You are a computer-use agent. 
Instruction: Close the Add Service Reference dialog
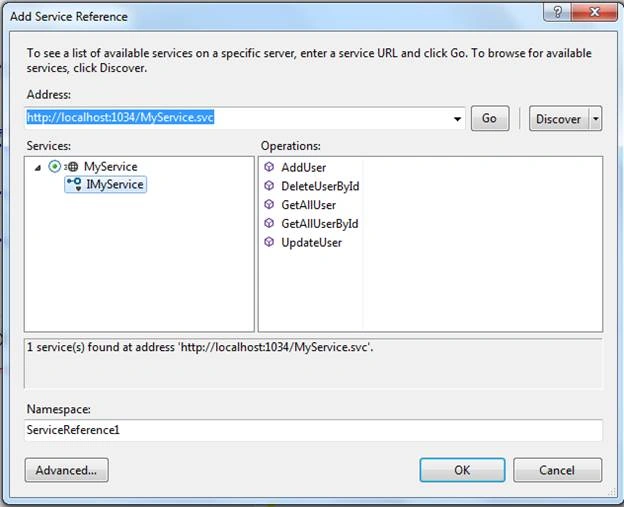[x=595, y=12]
